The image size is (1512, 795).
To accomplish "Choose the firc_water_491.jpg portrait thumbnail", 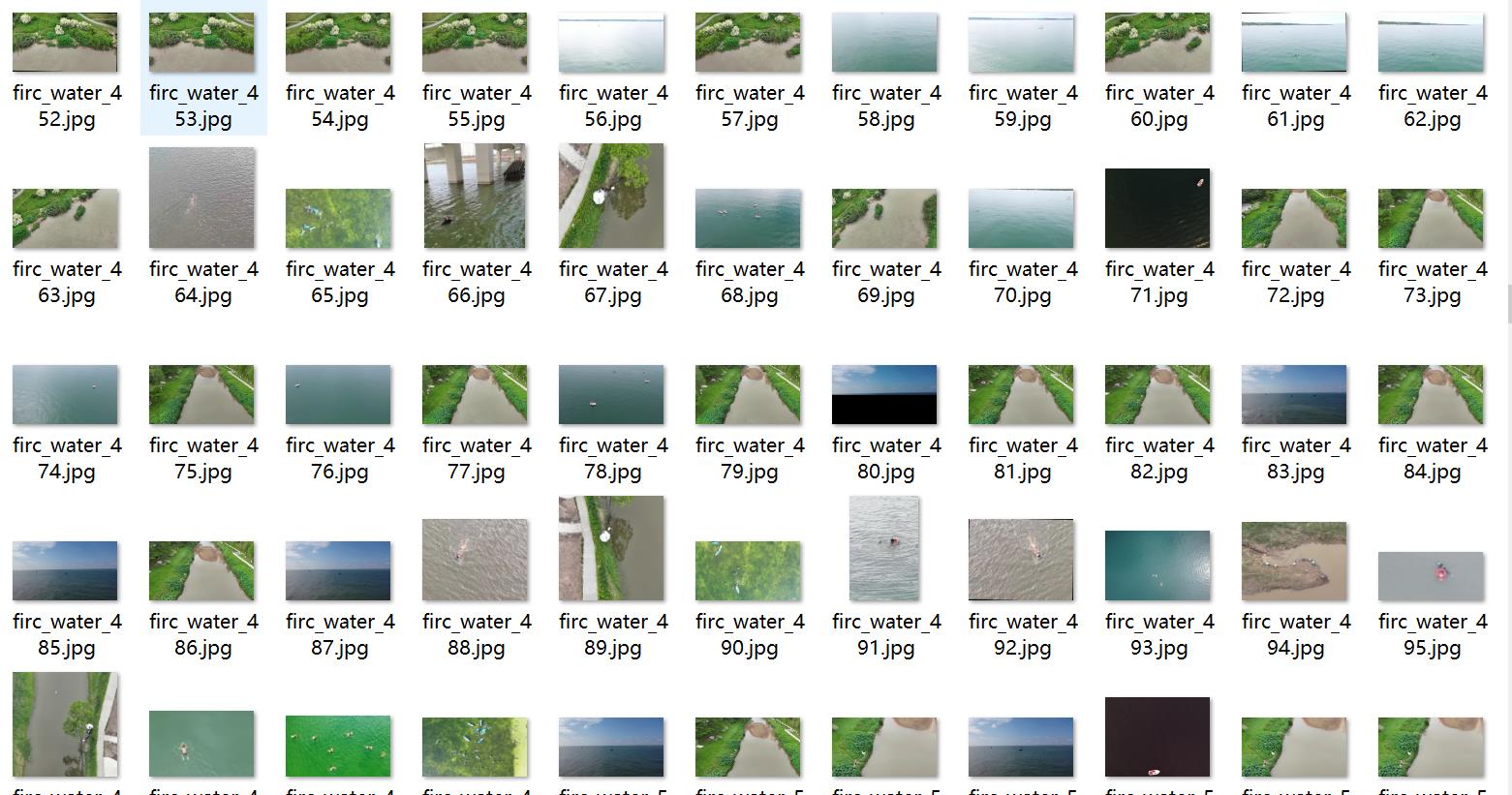I will click(884, 548).
